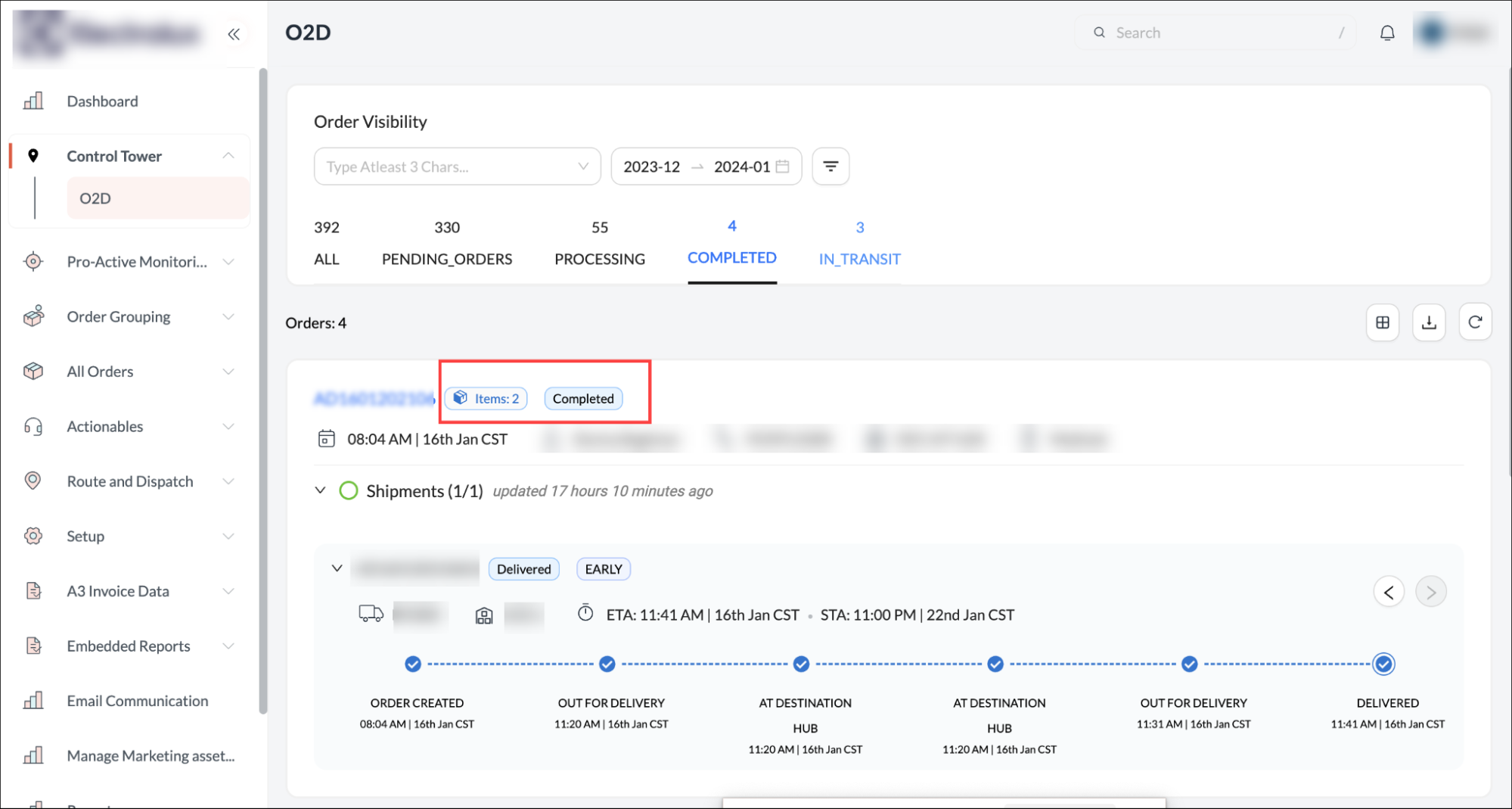1512x809 pixels.
Task: Click the warehouse building icon
Action: (484, 616)
